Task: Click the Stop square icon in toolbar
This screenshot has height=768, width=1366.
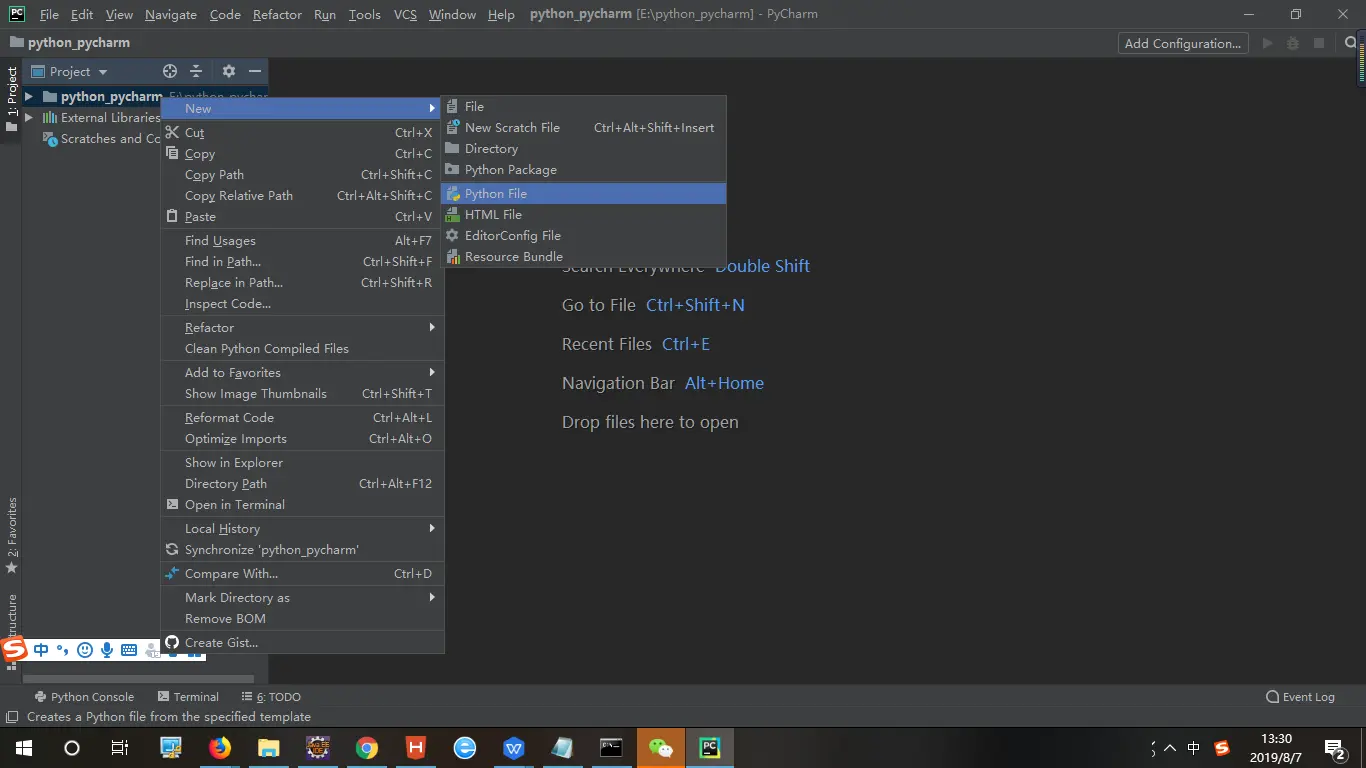Action: pyautogui.click(x=1319, y=43)
